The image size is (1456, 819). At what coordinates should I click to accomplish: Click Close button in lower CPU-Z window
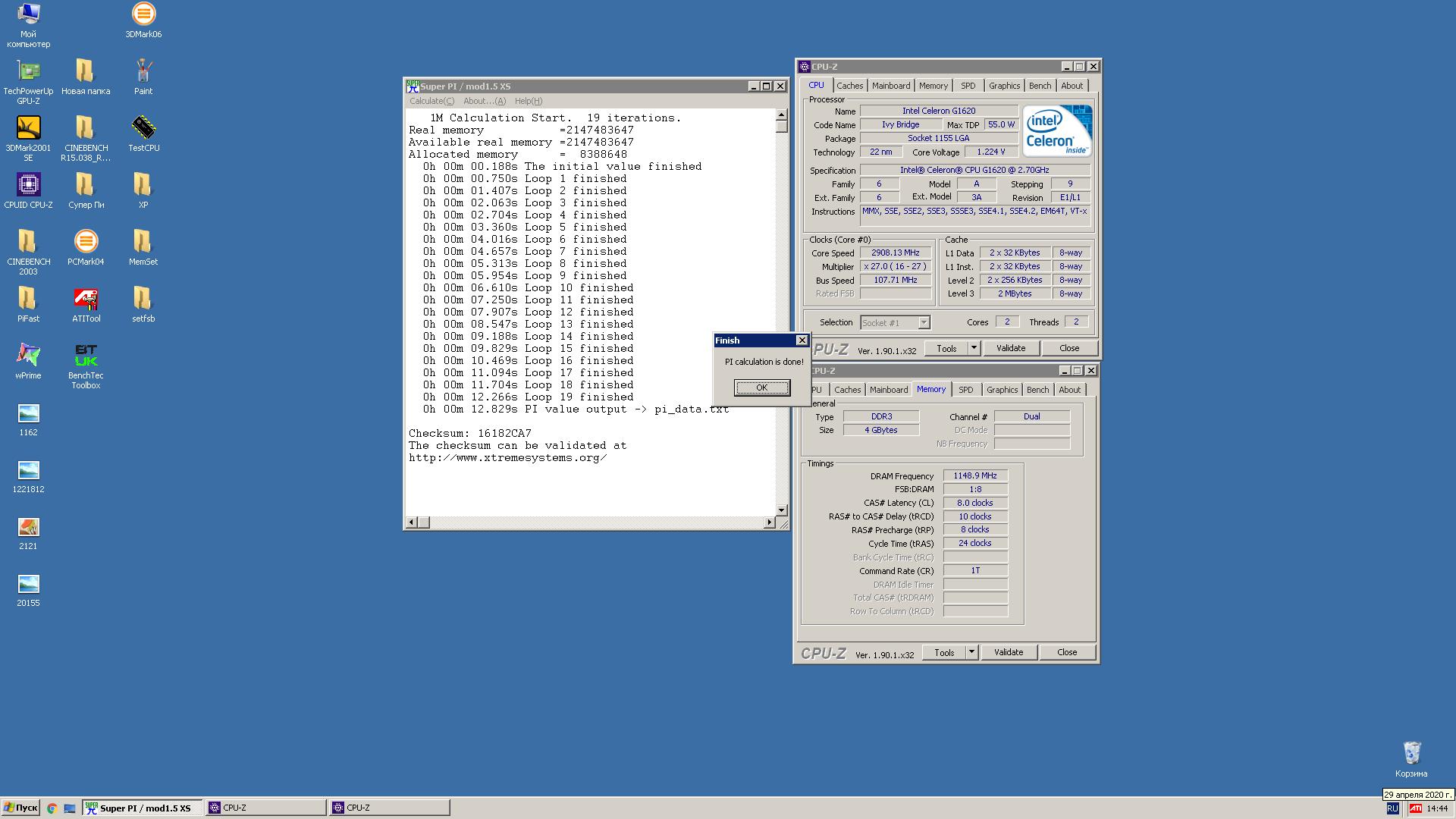click(1067, 652)
